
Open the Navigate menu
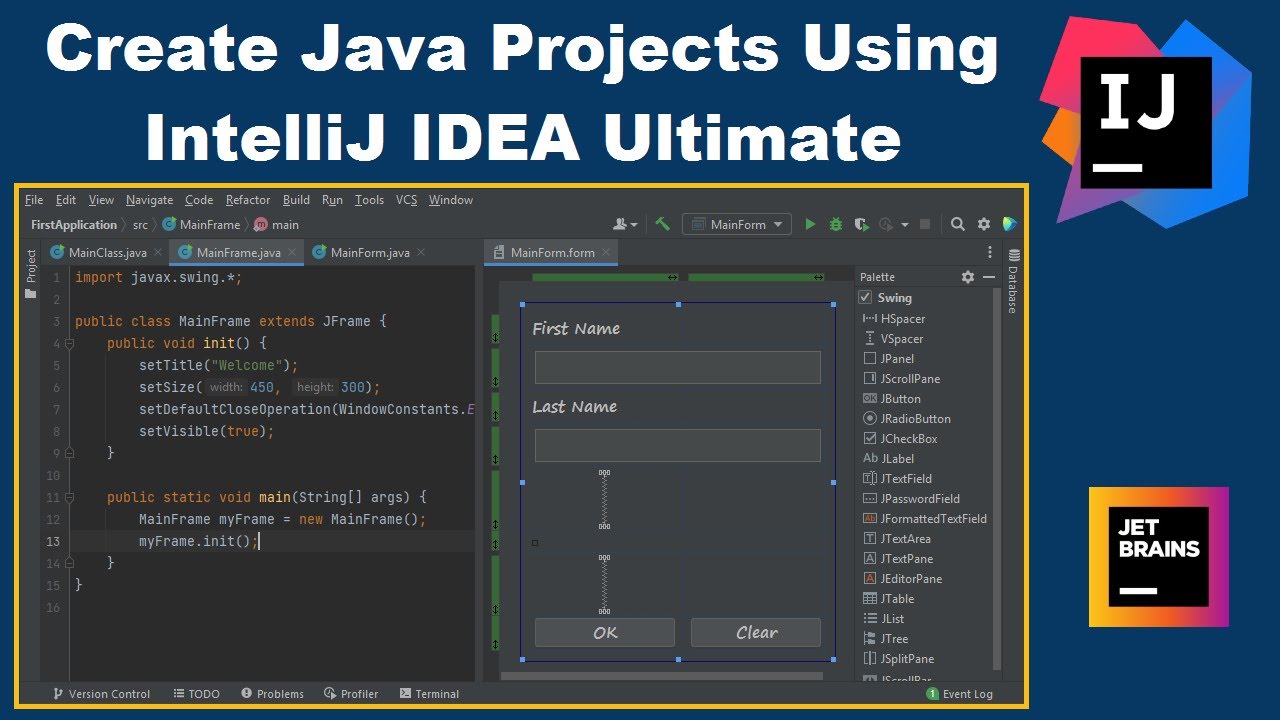[x=149, y=200]
